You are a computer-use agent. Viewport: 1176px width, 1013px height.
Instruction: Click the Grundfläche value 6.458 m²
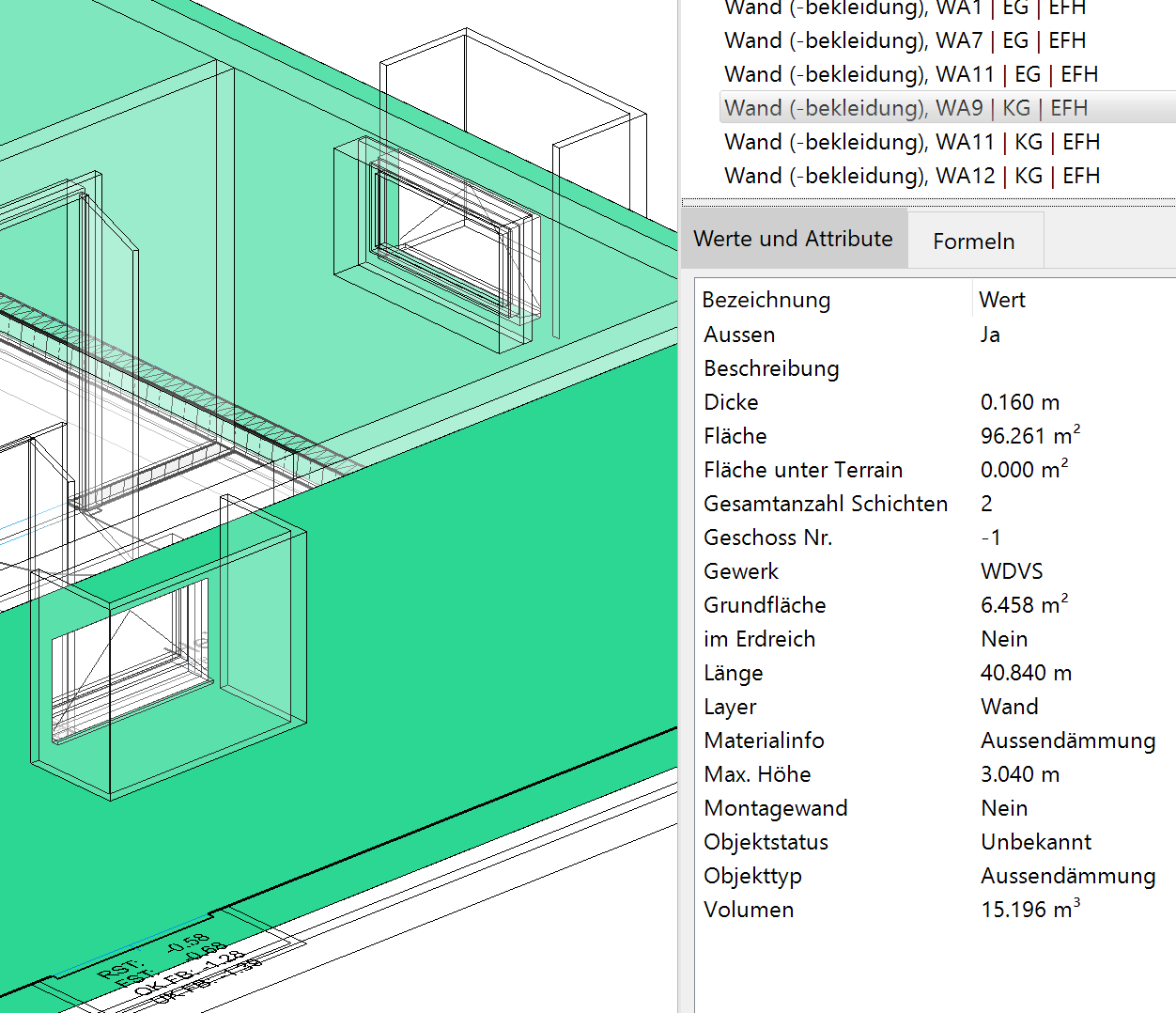(1025, 604)
